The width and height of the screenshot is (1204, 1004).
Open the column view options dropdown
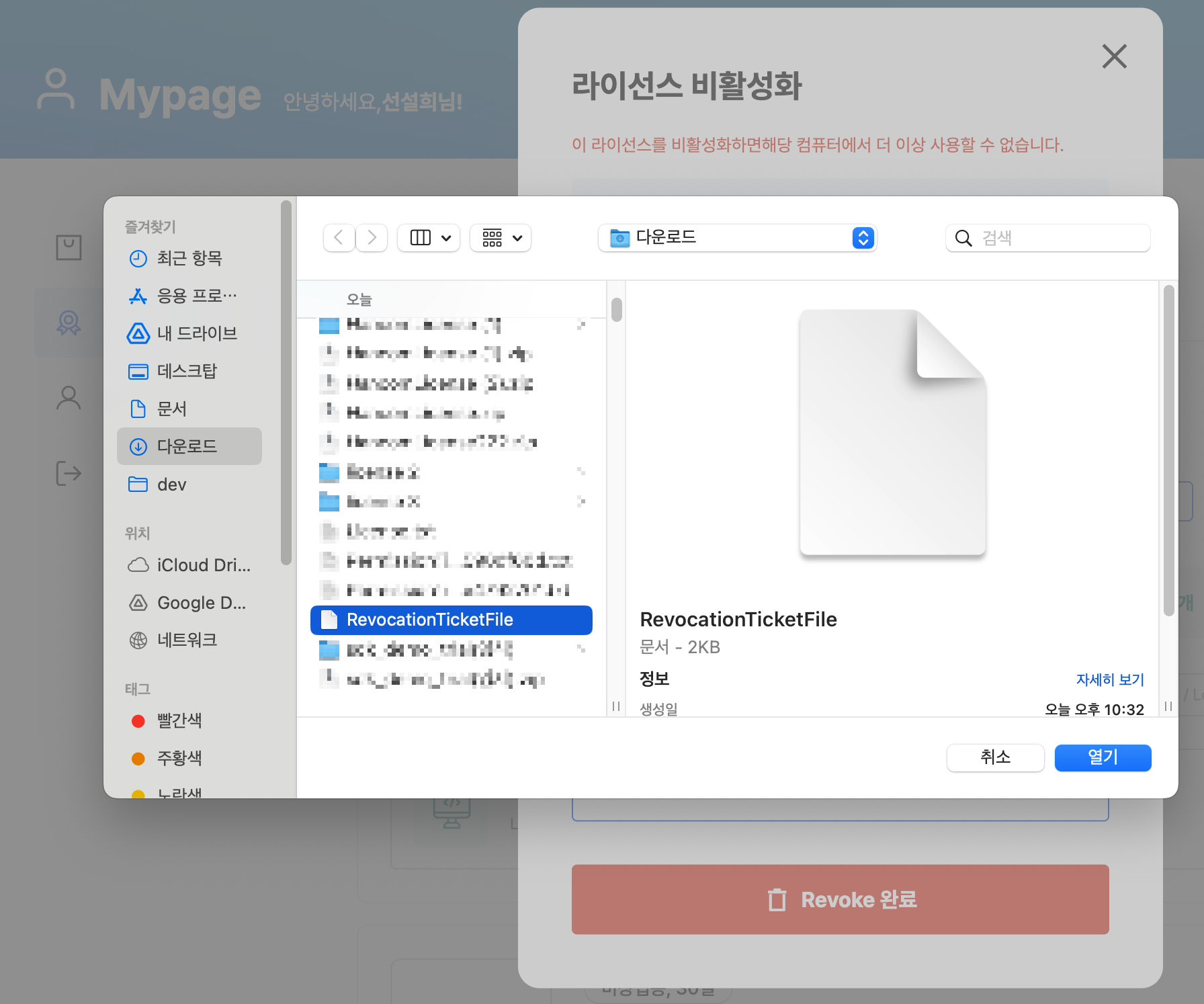pyautogui.click(x=429, y=238)
